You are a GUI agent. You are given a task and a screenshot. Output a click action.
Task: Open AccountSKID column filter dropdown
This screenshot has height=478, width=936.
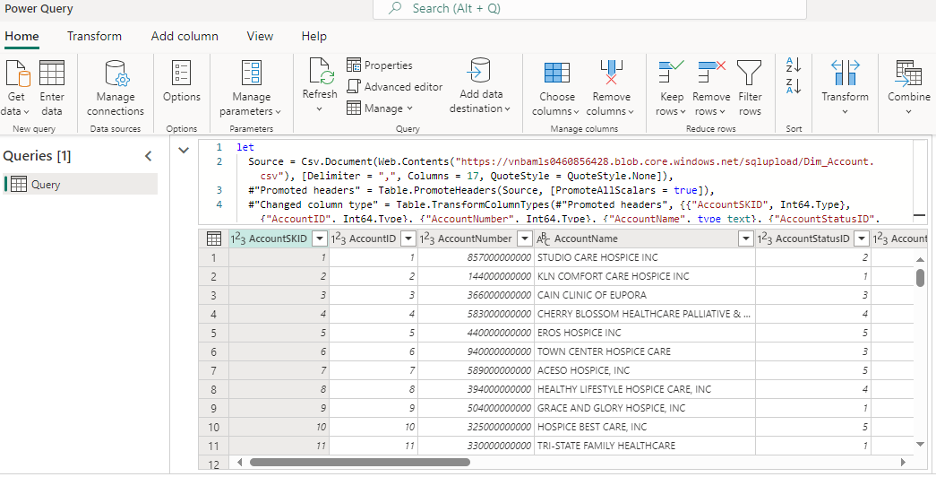pos(320,239)
